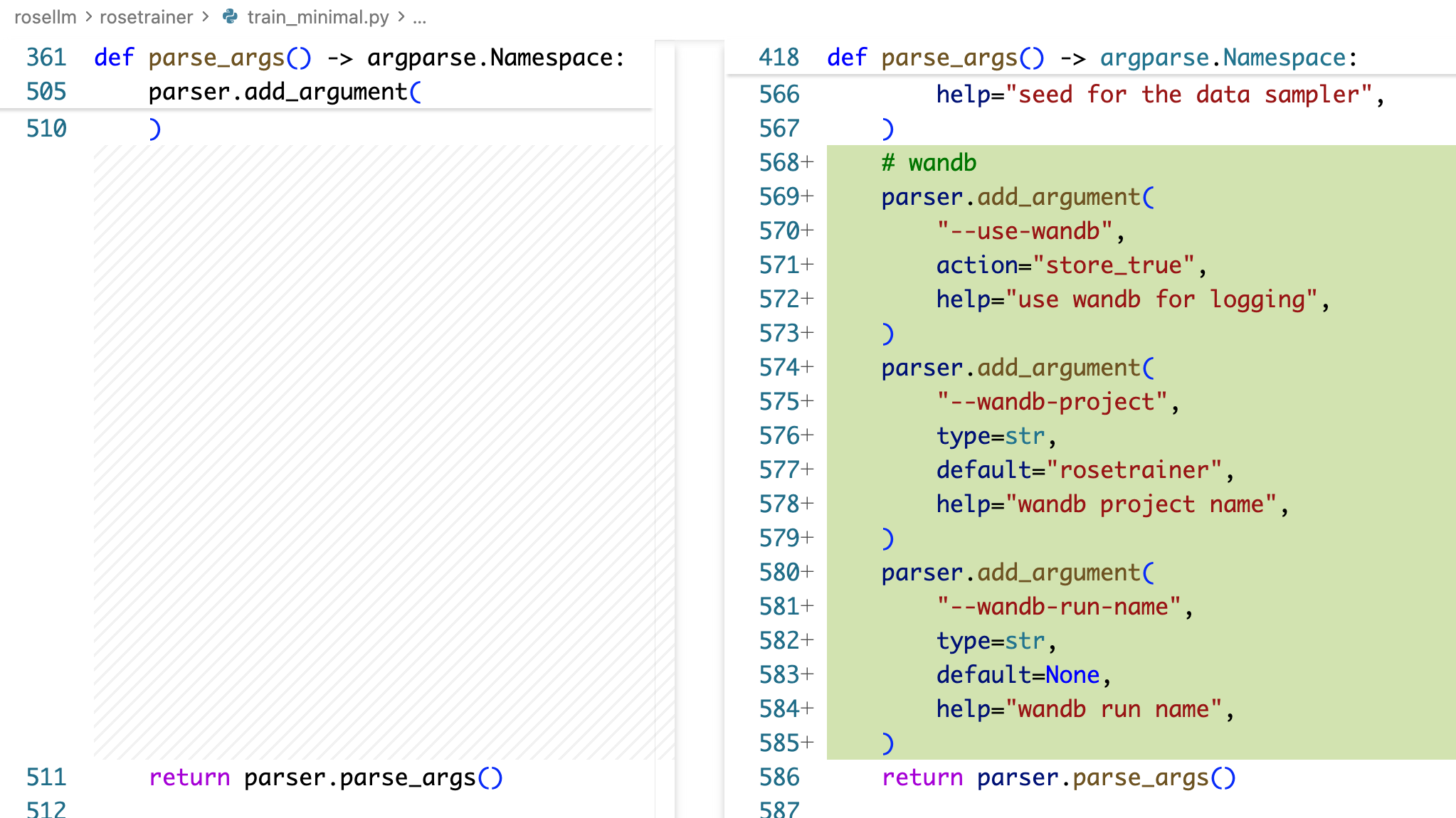The height and width of the screenshot is (818, 1456).
Task: Click line number 511 in left pane
Action: (46, 777)
